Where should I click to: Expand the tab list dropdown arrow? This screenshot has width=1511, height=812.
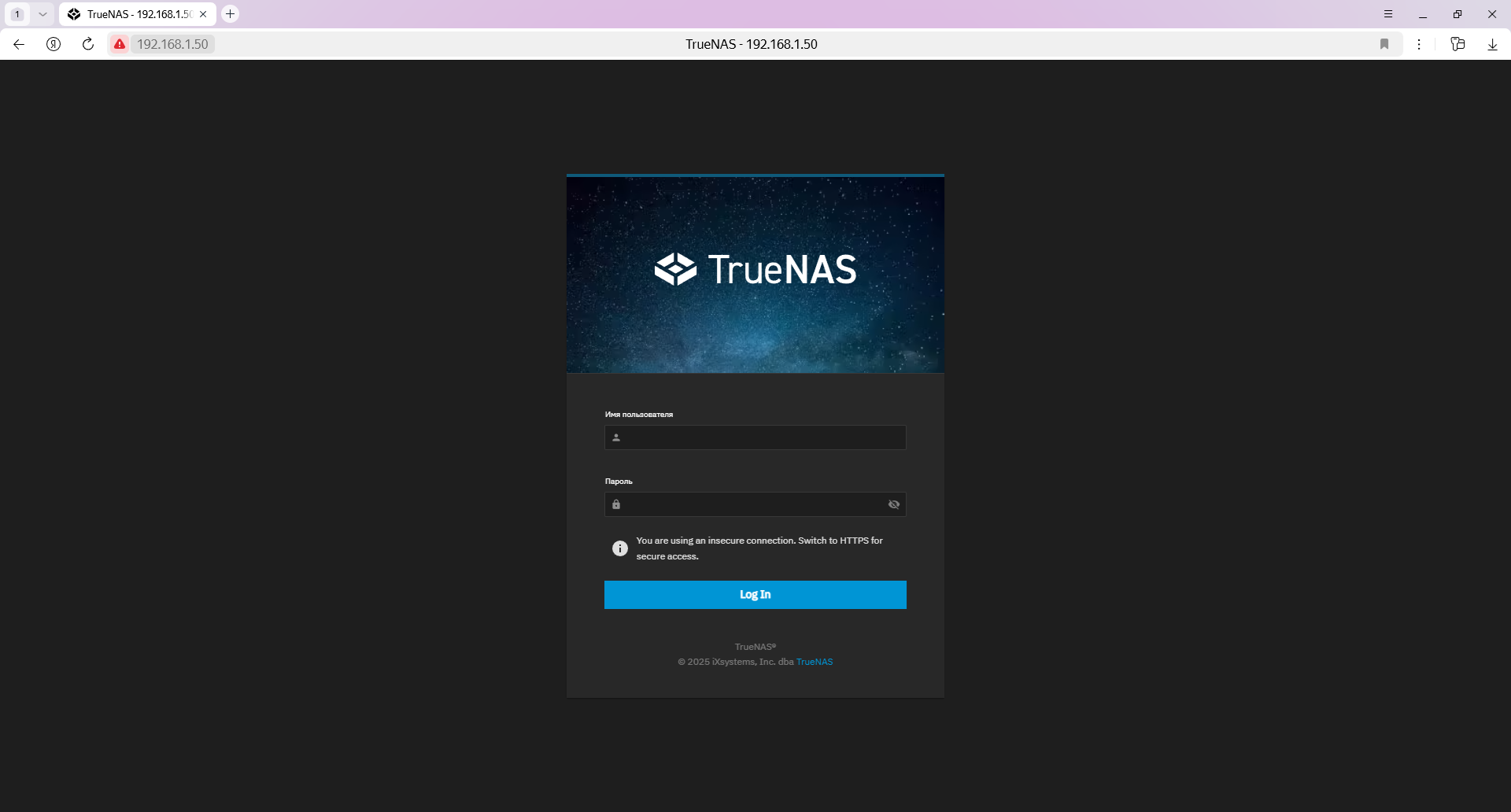point(42,14)
